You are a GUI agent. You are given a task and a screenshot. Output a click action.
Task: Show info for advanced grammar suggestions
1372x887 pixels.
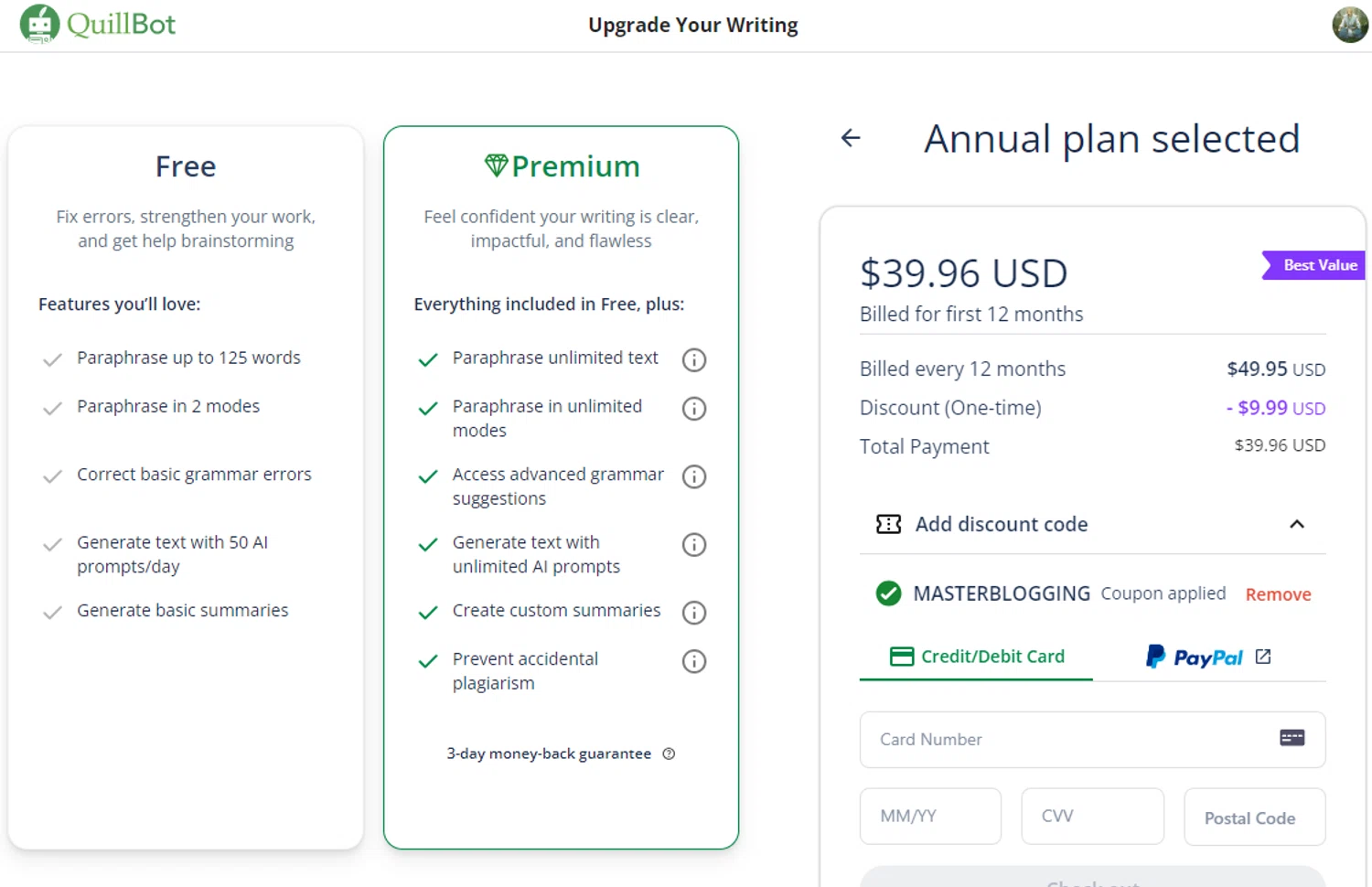pos(694,476)
